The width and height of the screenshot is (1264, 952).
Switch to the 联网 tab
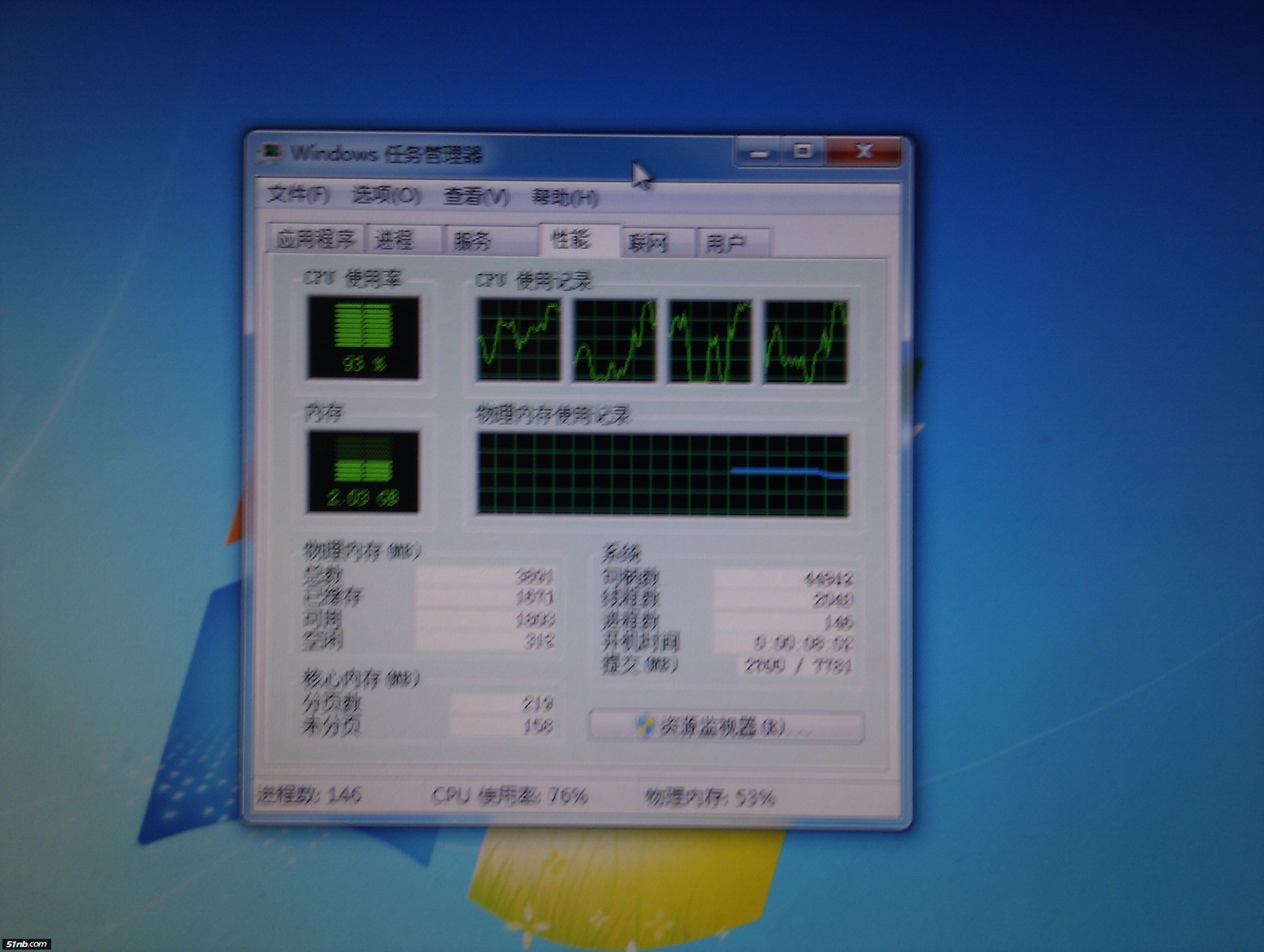tap(649, 243)
